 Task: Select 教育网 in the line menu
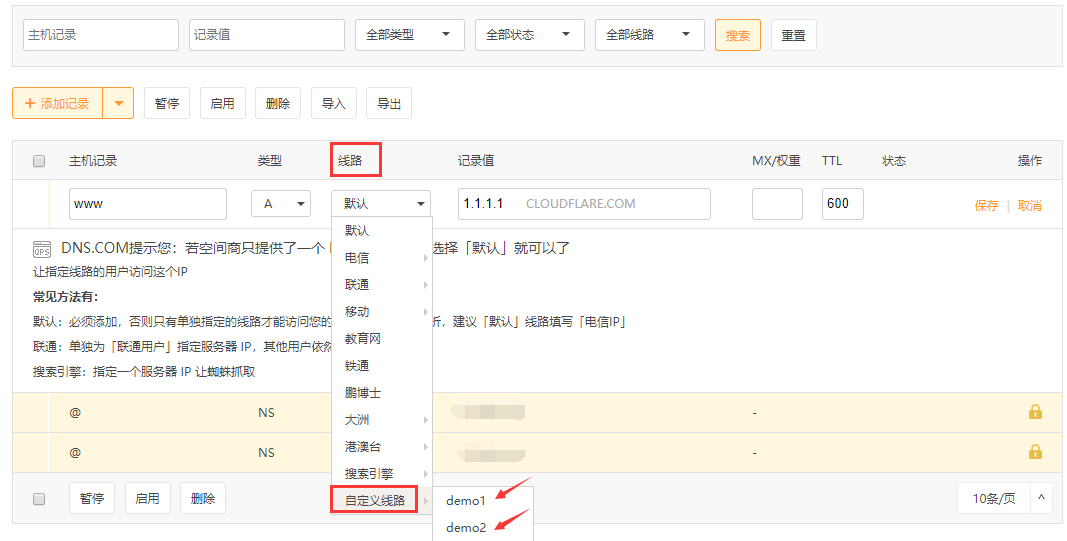(x=363, y=339)
